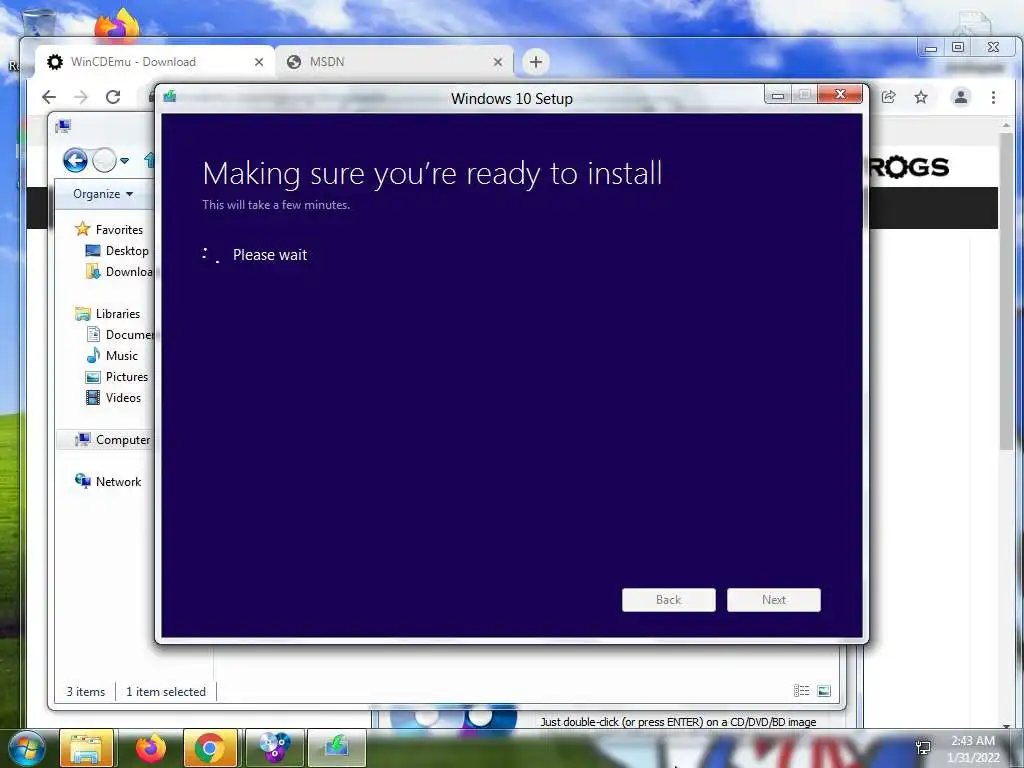Click the network tray icon
This screenshot has width=1024, height=768.
pos(923,748)
